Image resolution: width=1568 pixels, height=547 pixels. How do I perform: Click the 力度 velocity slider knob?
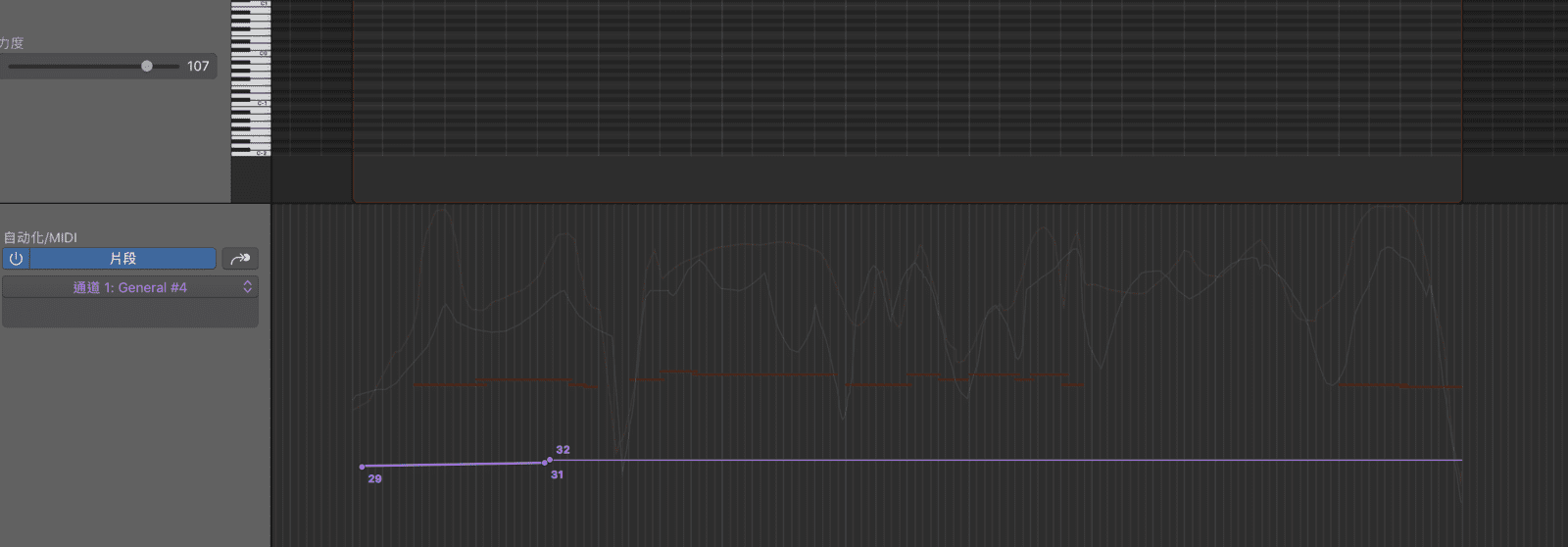coord(147,67)
